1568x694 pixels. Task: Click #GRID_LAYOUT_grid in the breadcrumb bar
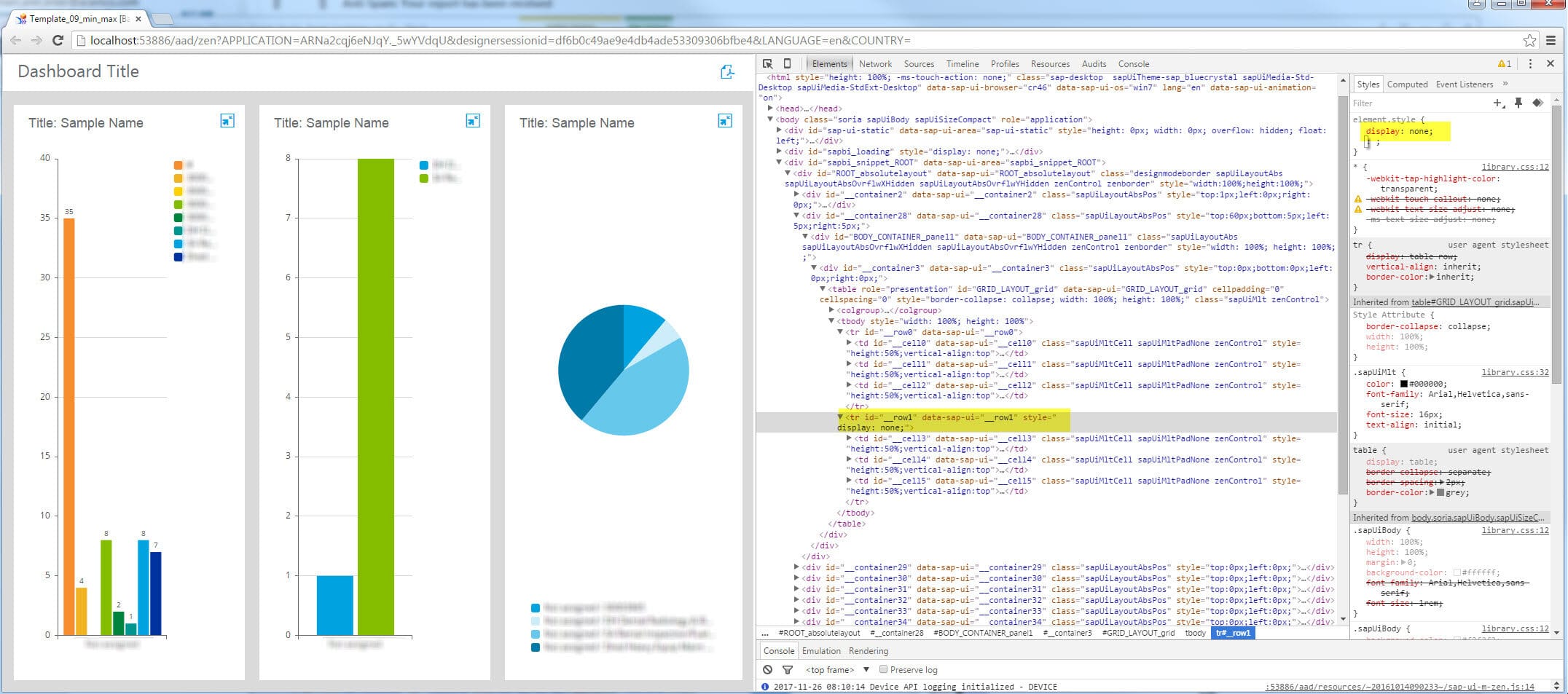click(x=1138, y=634)
